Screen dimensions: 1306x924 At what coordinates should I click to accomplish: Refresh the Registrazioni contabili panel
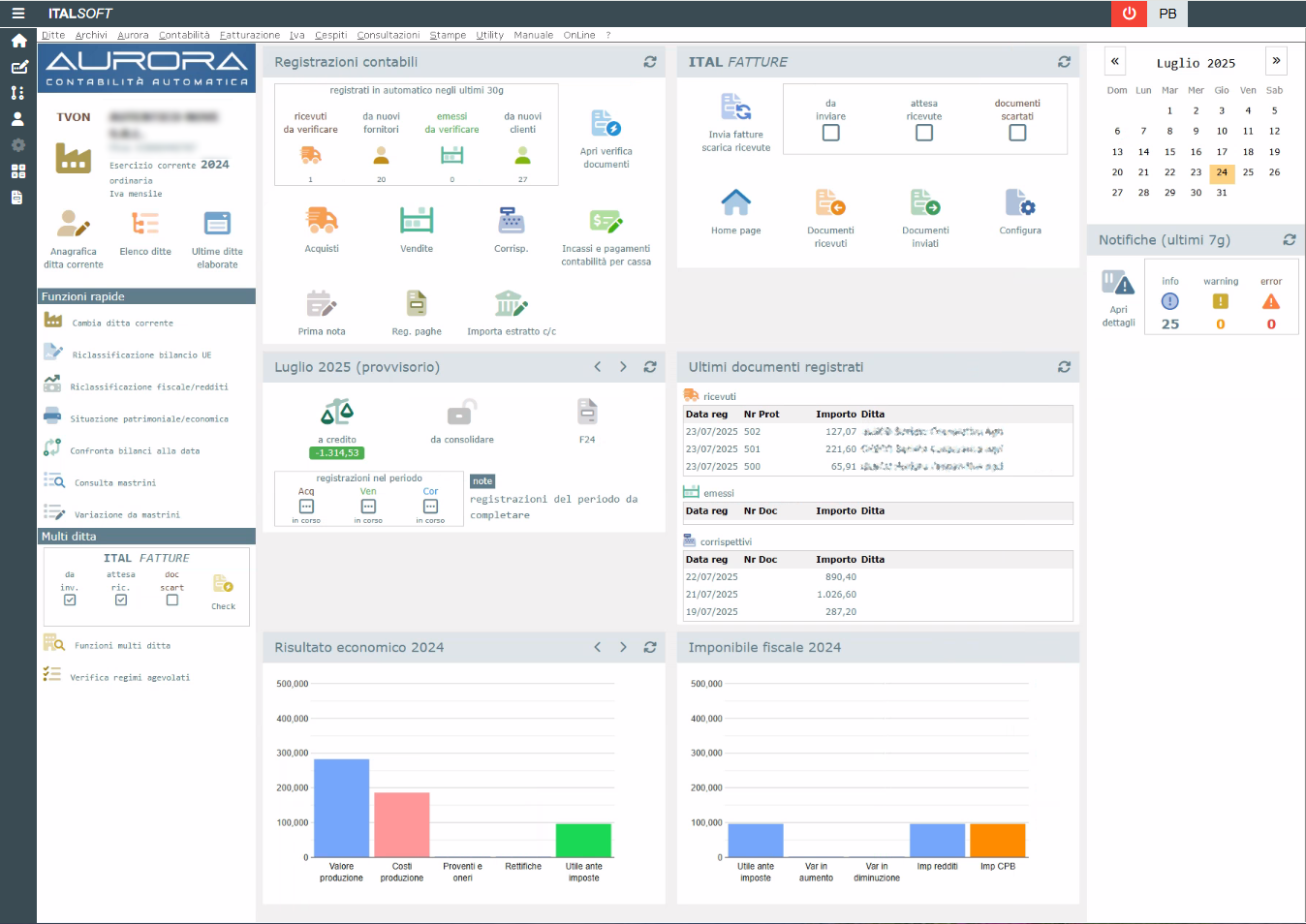[x=650, y=62]
